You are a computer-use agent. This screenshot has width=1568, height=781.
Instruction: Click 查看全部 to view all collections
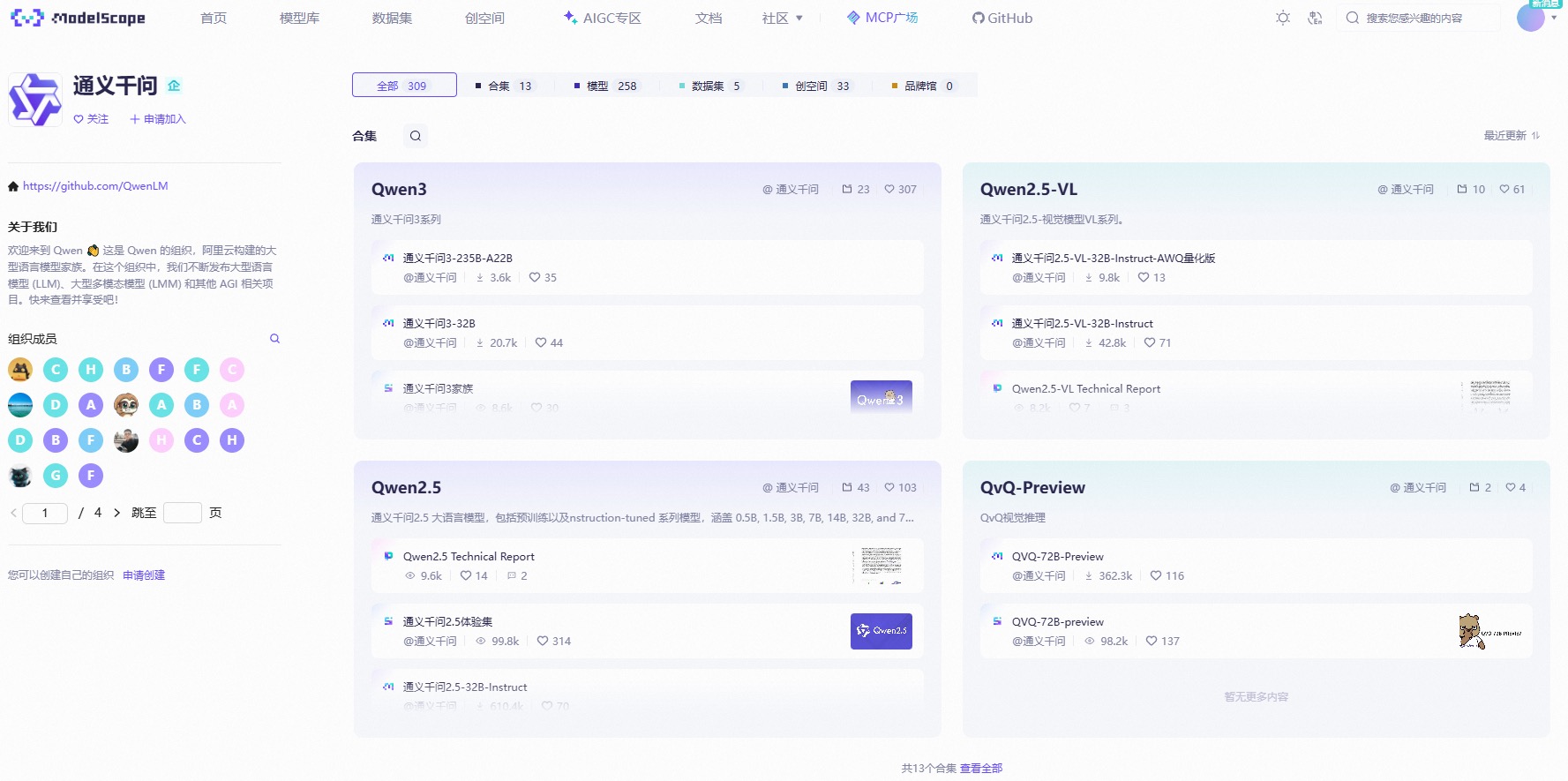click(981, 769)
